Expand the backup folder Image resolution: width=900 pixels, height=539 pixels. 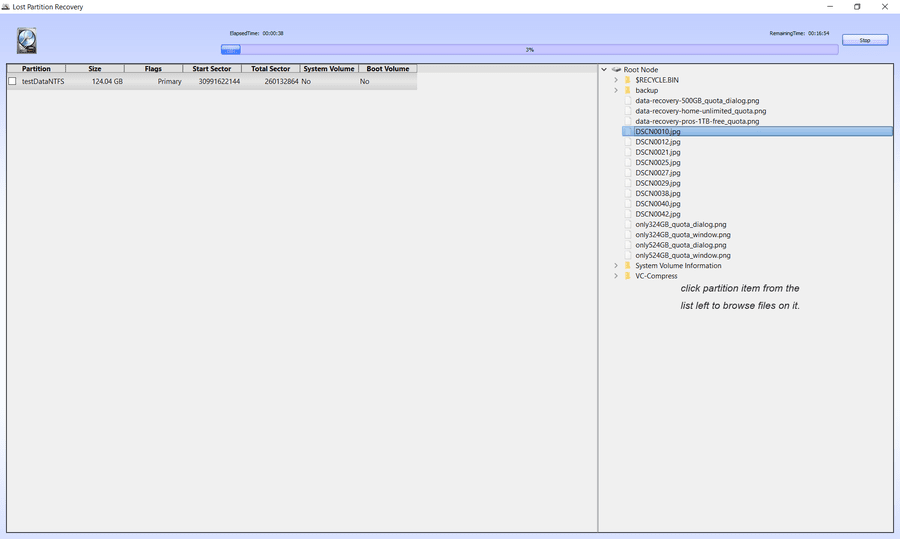(616, 90)
